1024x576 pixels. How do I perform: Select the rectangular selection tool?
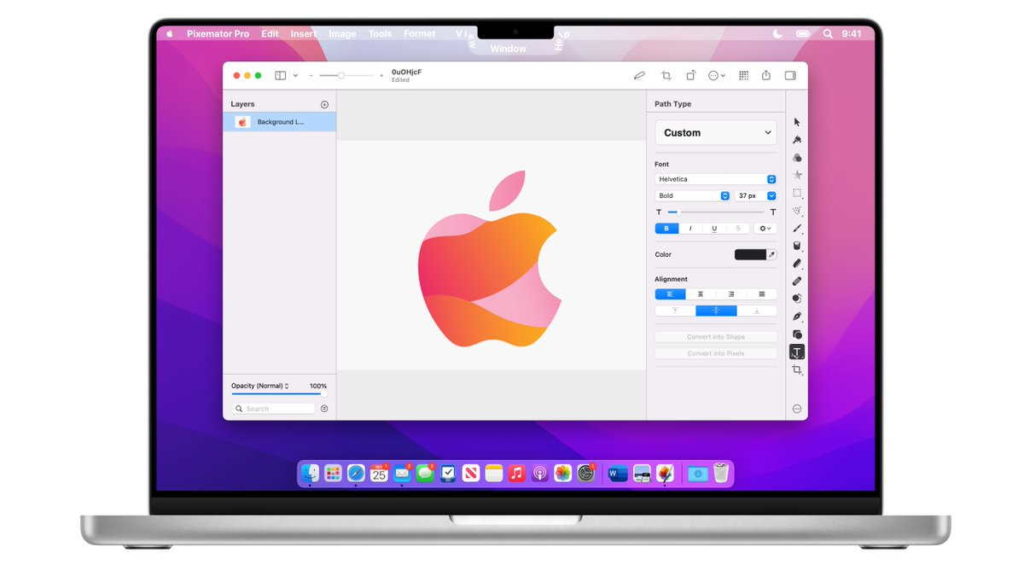coord(797,193)
